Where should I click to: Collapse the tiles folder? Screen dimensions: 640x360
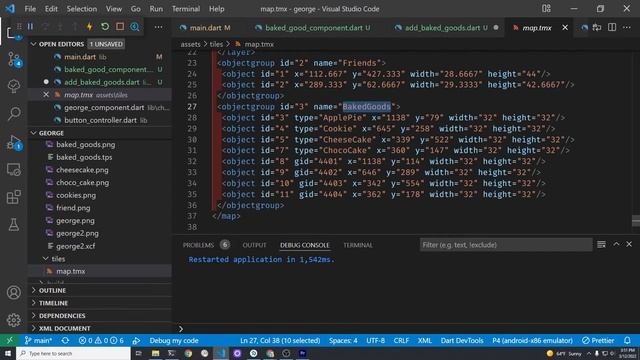point(46,258)
